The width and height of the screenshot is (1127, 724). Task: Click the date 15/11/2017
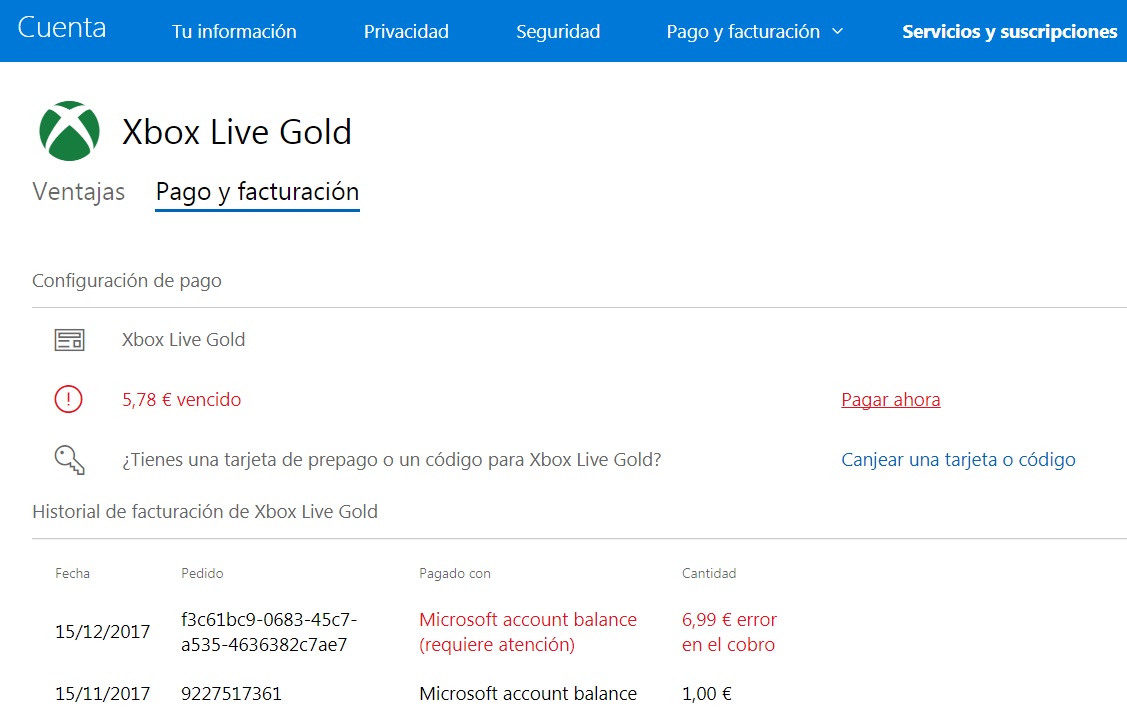[103, 694]
